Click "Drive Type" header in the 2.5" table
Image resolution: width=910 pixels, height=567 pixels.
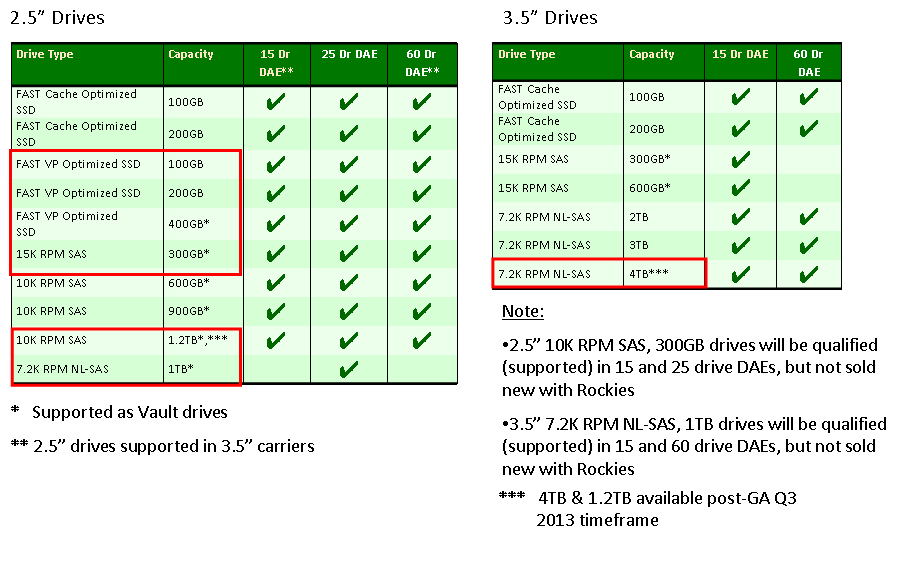tap(45, 54)
